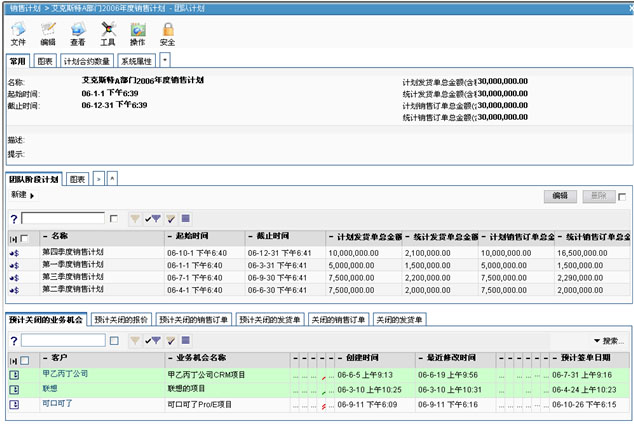Image resolution: width=634 pixels, height=425 pixels.
Task: Click the purple square filter icon in team plan grid
Action: pos(185,217)
